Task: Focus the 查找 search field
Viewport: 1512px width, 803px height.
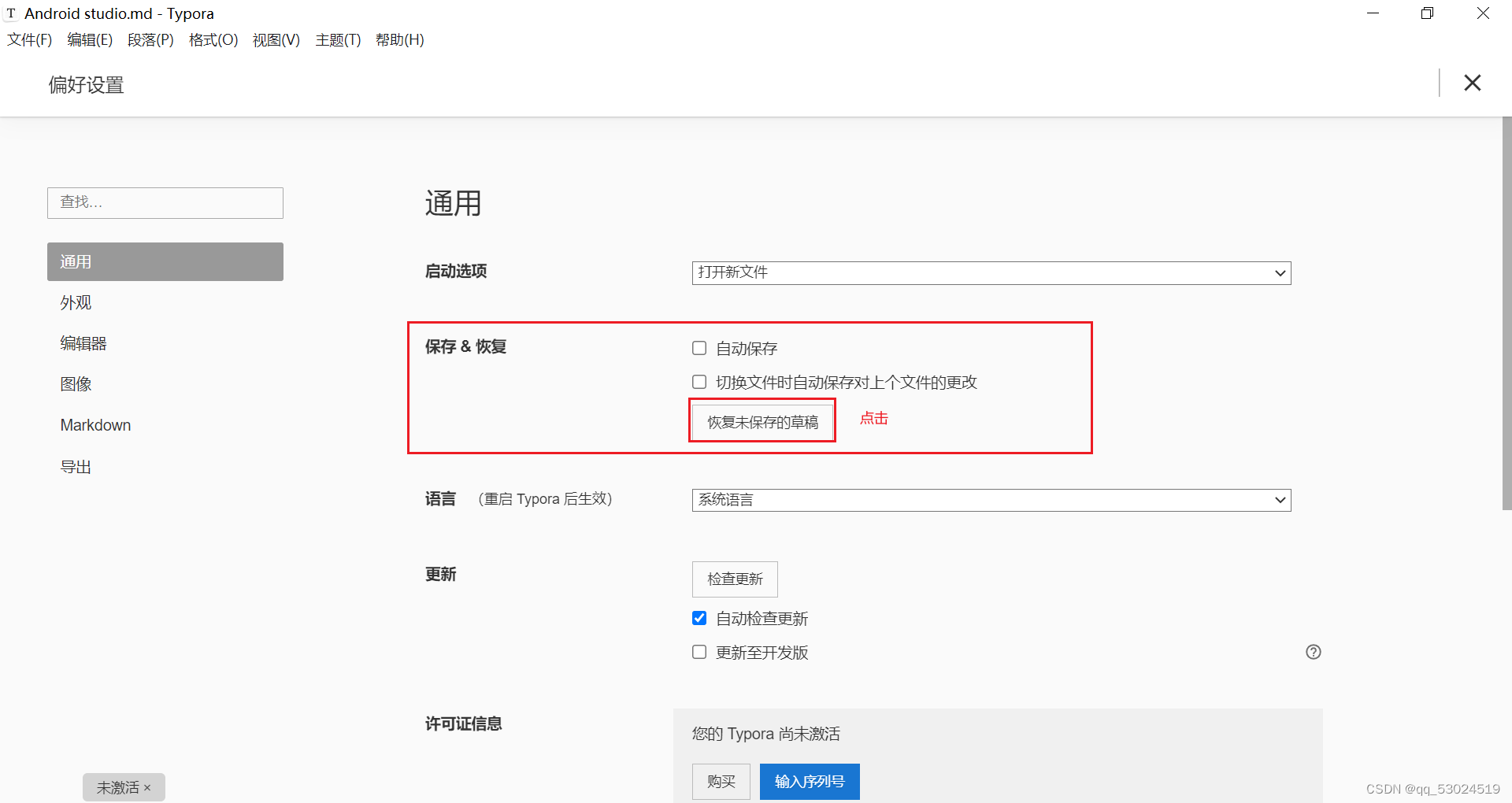Action: click(165, 203)
